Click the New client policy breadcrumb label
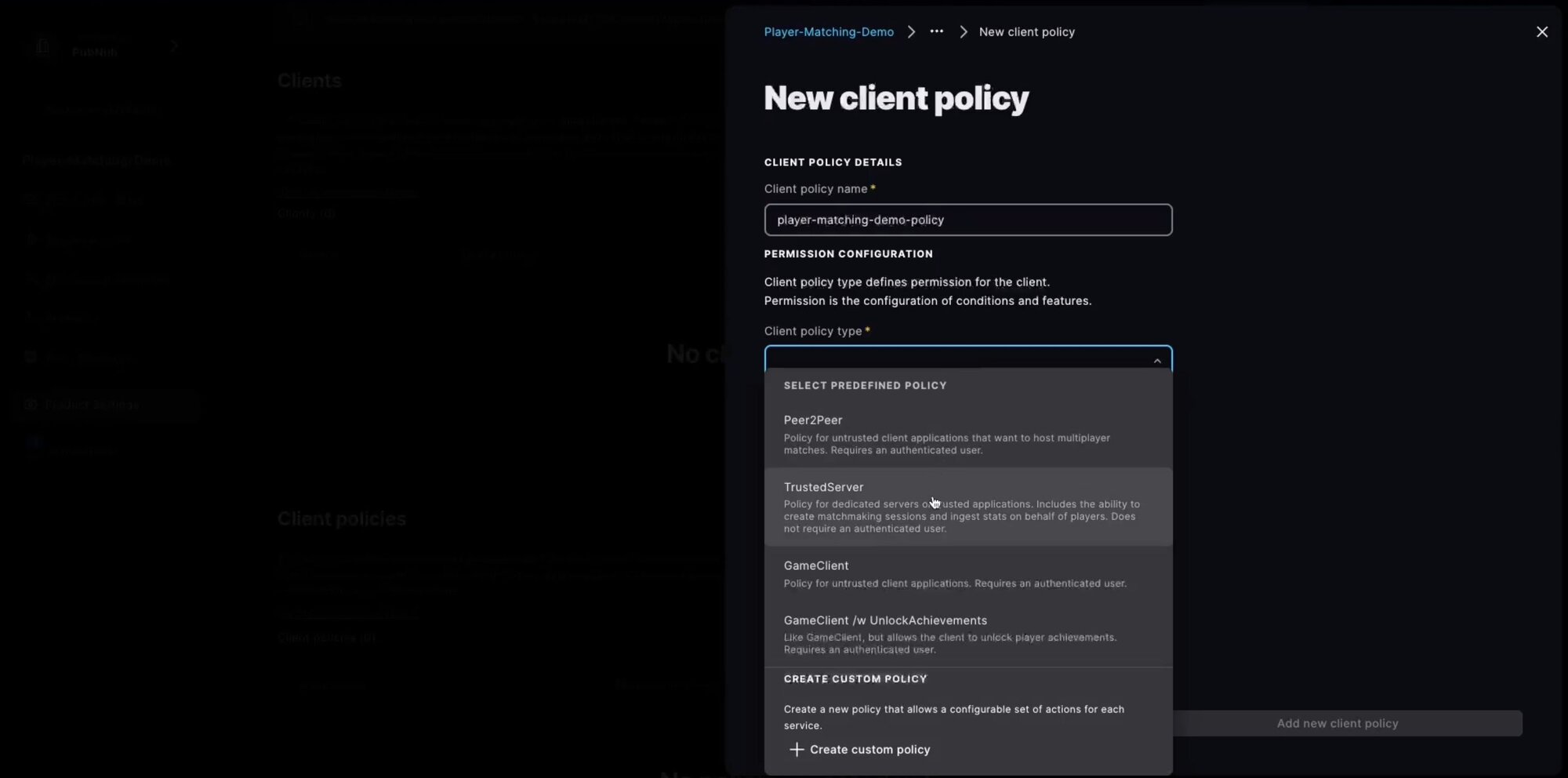This screenshot has height=778, width=1568. tap(1026, 32)
